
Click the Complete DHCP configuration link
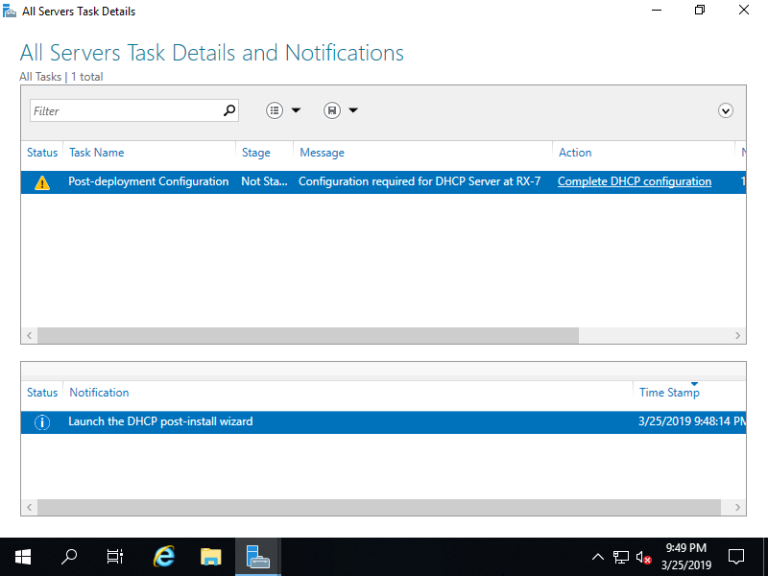[634, 182]
